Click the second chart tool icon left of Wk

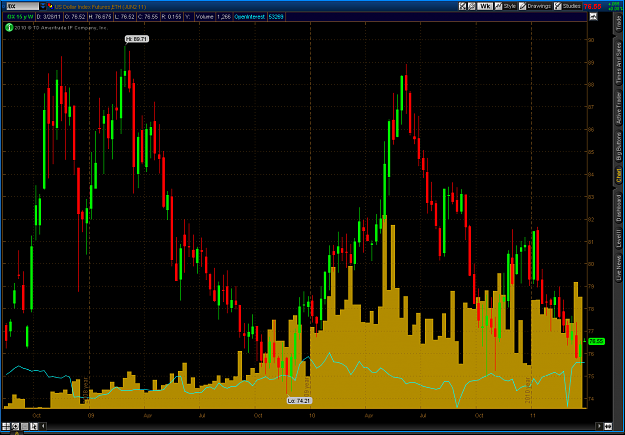(x=472, y=6)
